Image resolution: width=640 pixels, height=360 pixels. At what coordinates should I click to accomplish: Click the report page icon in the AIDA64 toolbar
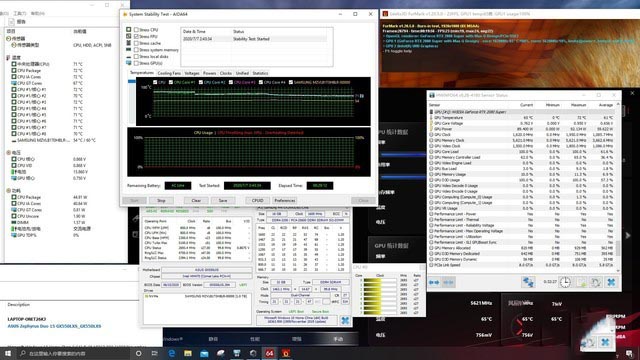click(11, 22)
